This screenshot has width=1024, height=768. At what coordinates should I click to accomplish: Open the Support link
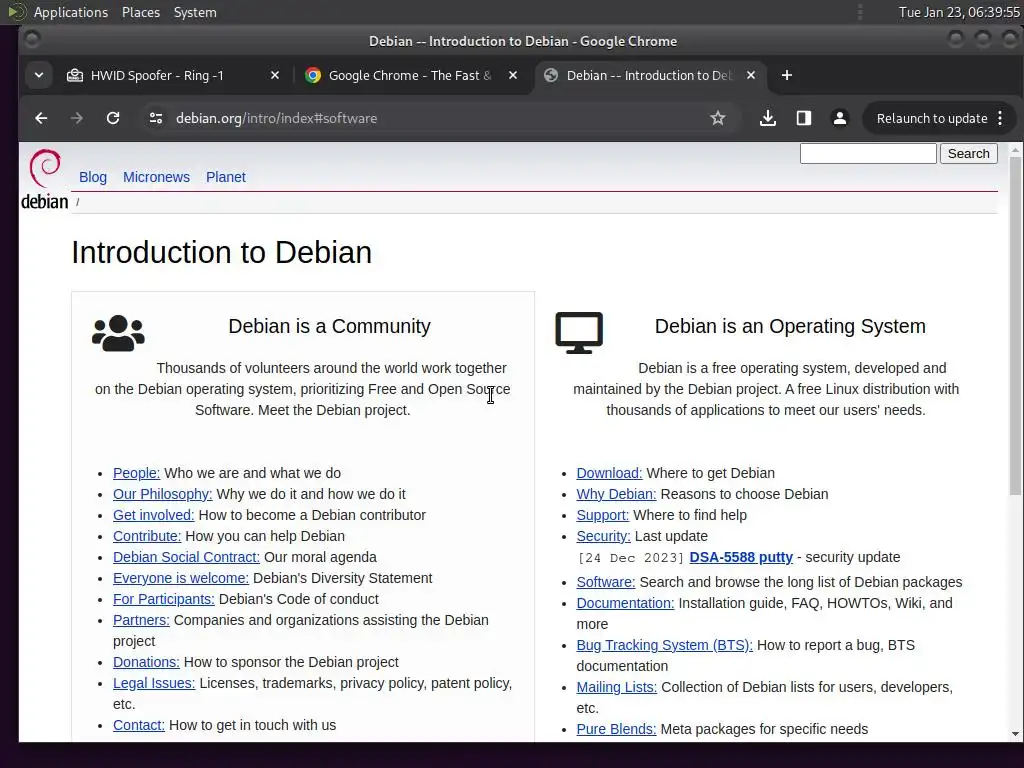(603, 515)
